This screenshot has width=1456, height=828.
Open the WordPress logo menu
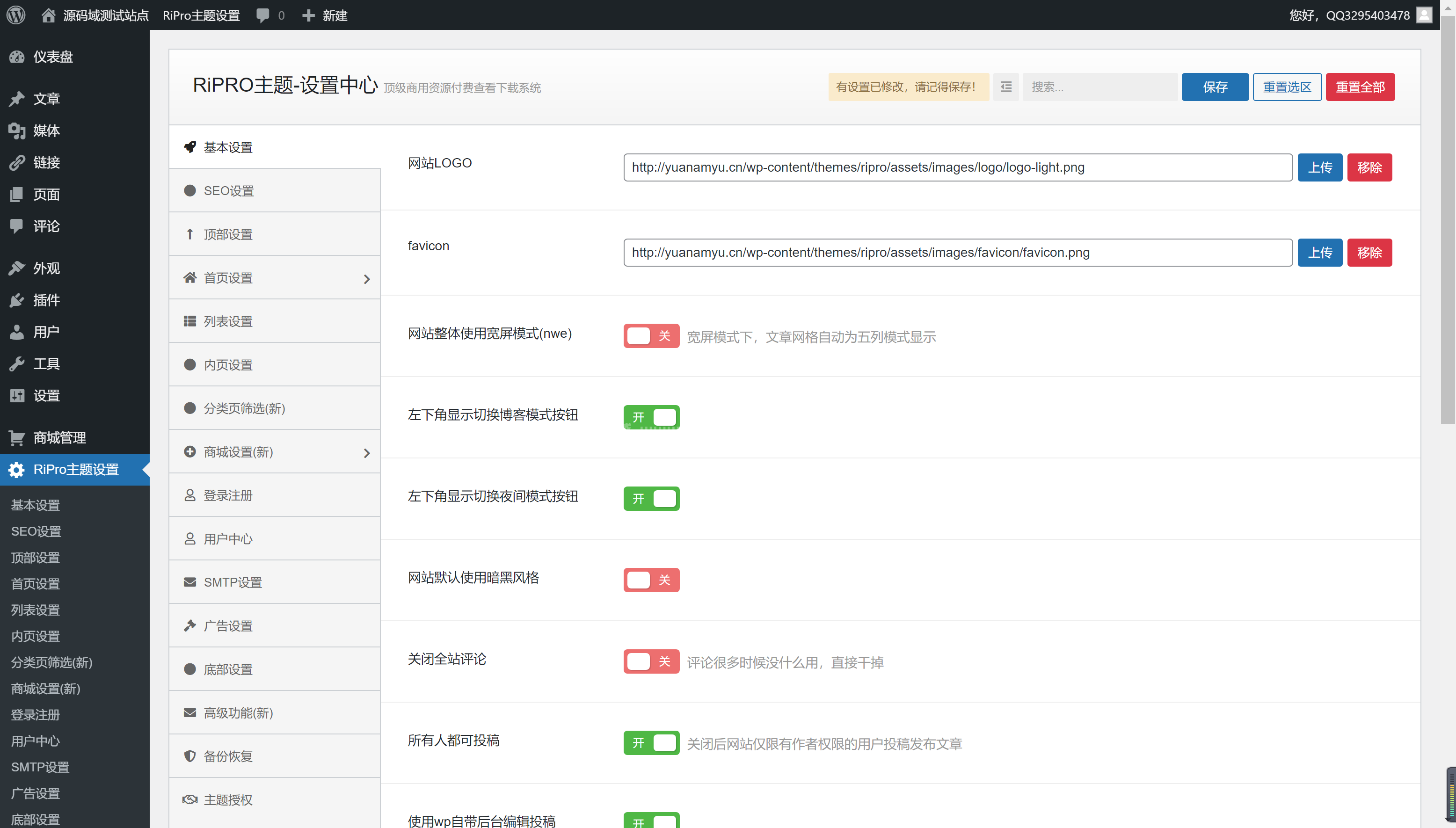pyautogui.click(x=15, y=15)
